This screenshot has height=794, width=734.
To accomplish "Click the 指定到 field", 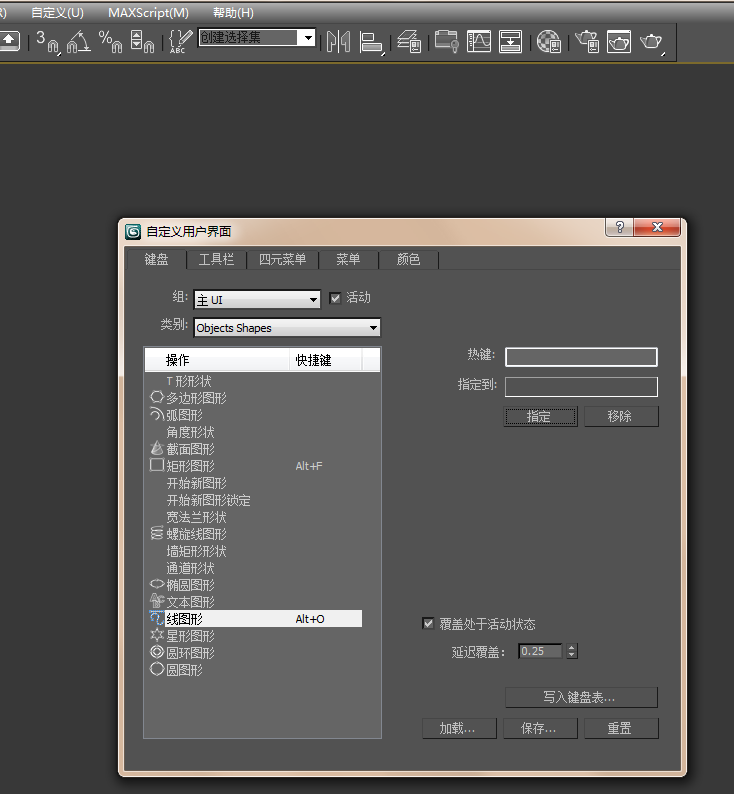I will click(x=581, y=387).
